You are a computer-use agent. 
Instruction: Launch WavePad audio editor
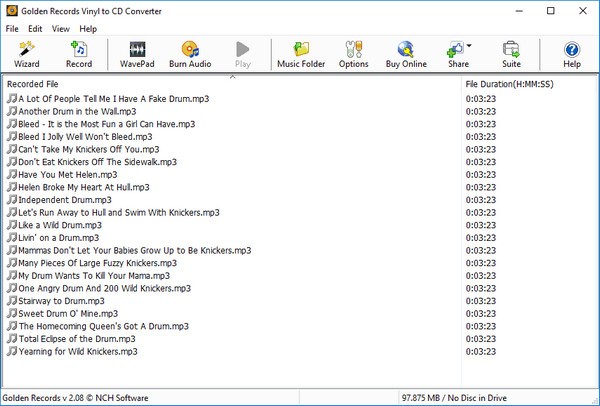(139, 54)
